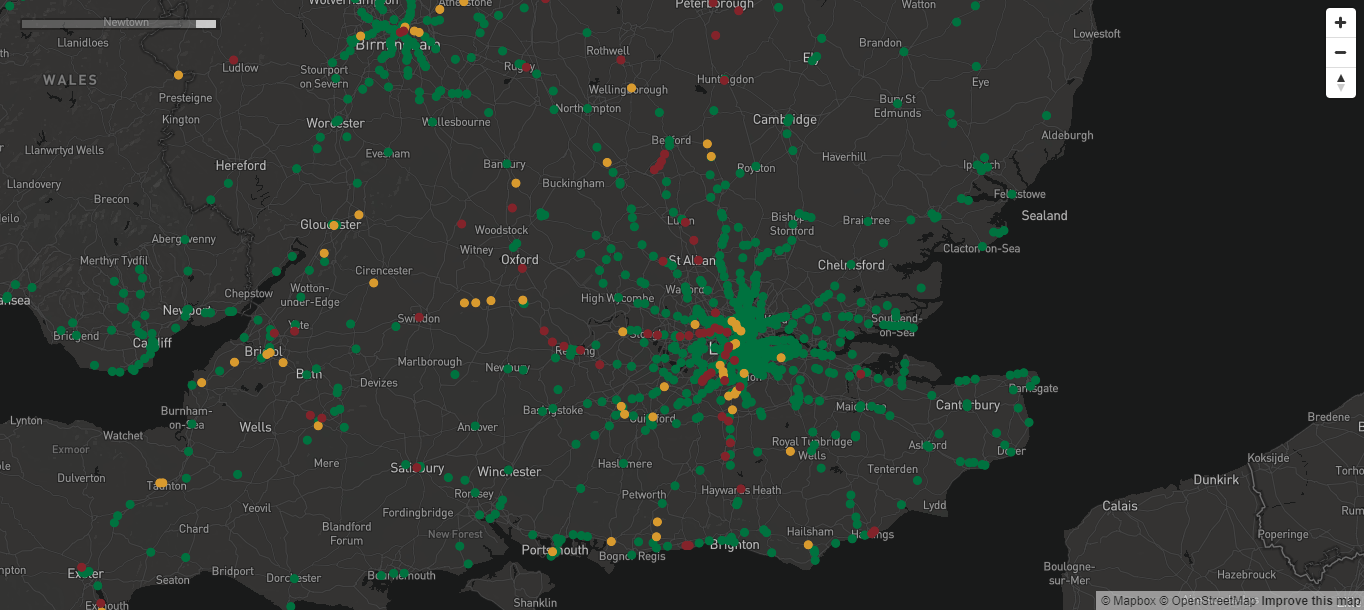Open the Mapbox attribution link
The width and height of the screenshot is (1364, 610).
(1128, 601)
